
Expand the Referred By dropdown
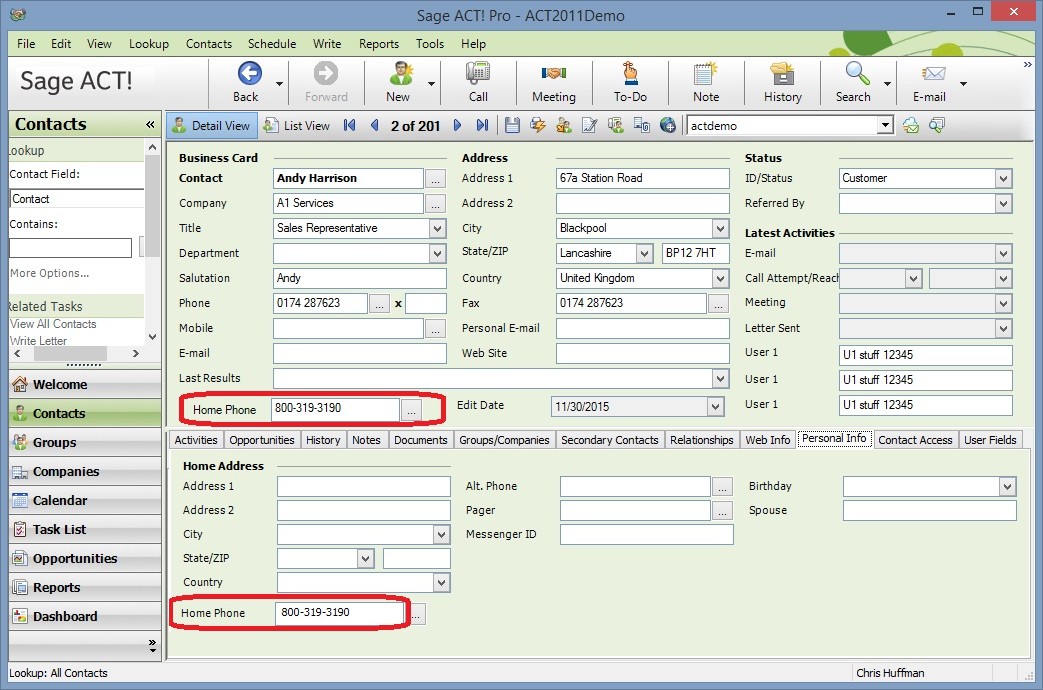1004,204
